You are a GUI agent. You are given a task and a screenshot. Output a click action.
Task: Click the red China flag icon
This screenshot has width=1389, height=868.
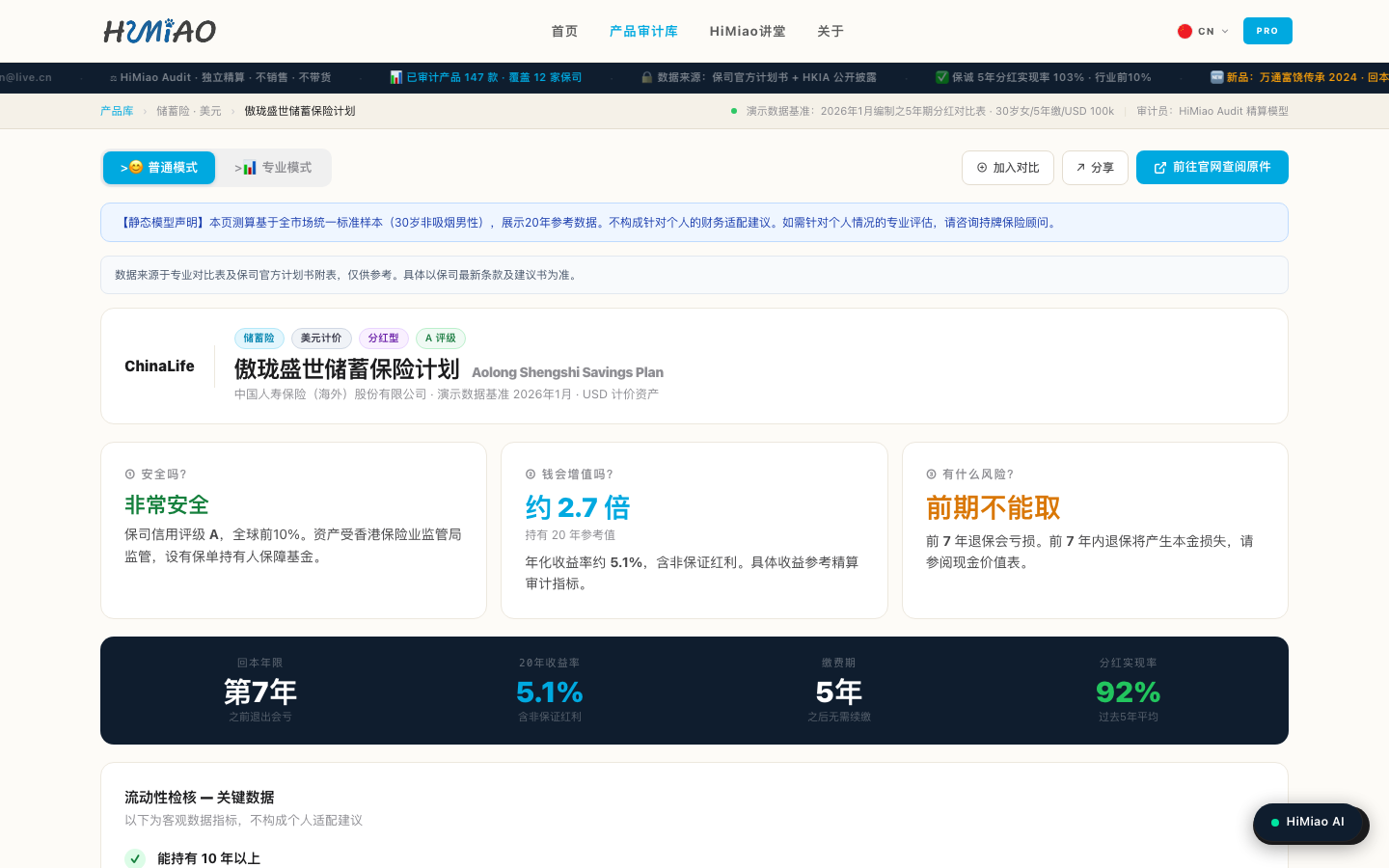pos(1185,31)
